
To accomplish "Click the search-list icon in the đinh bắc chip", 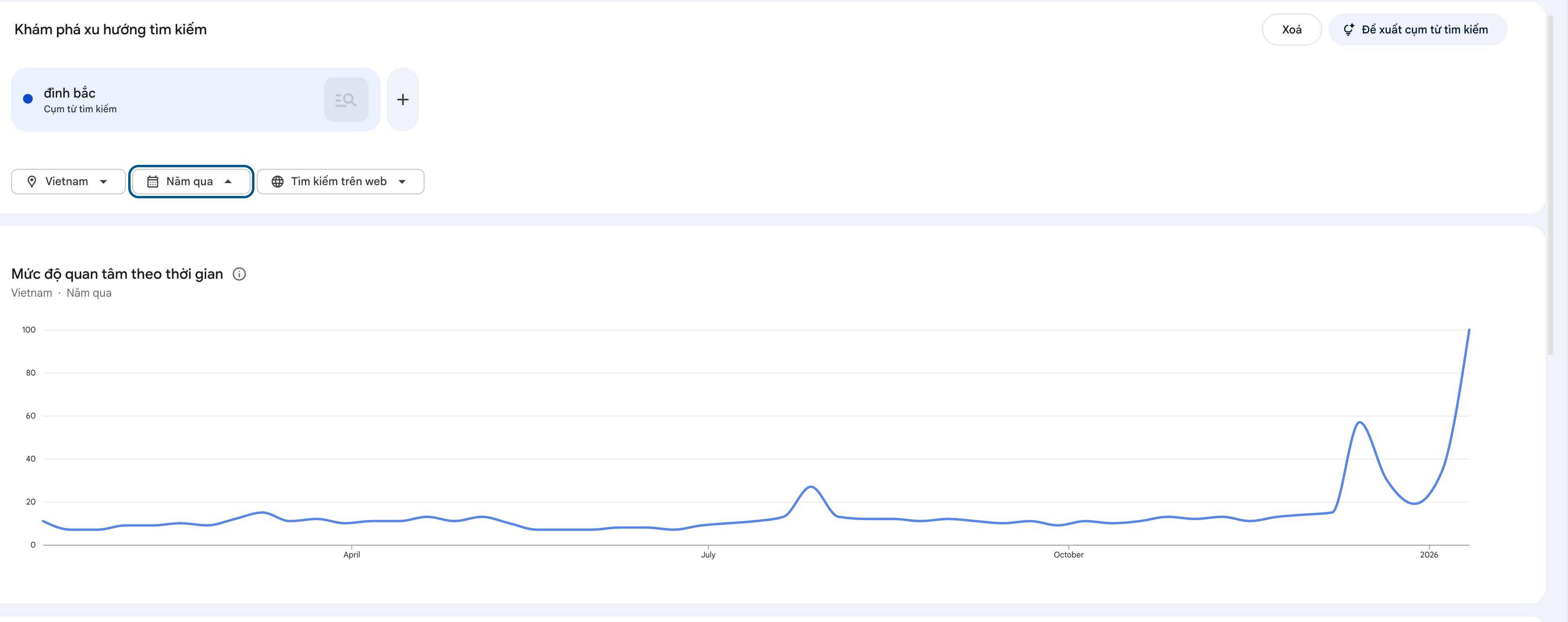I will (346, 100).
